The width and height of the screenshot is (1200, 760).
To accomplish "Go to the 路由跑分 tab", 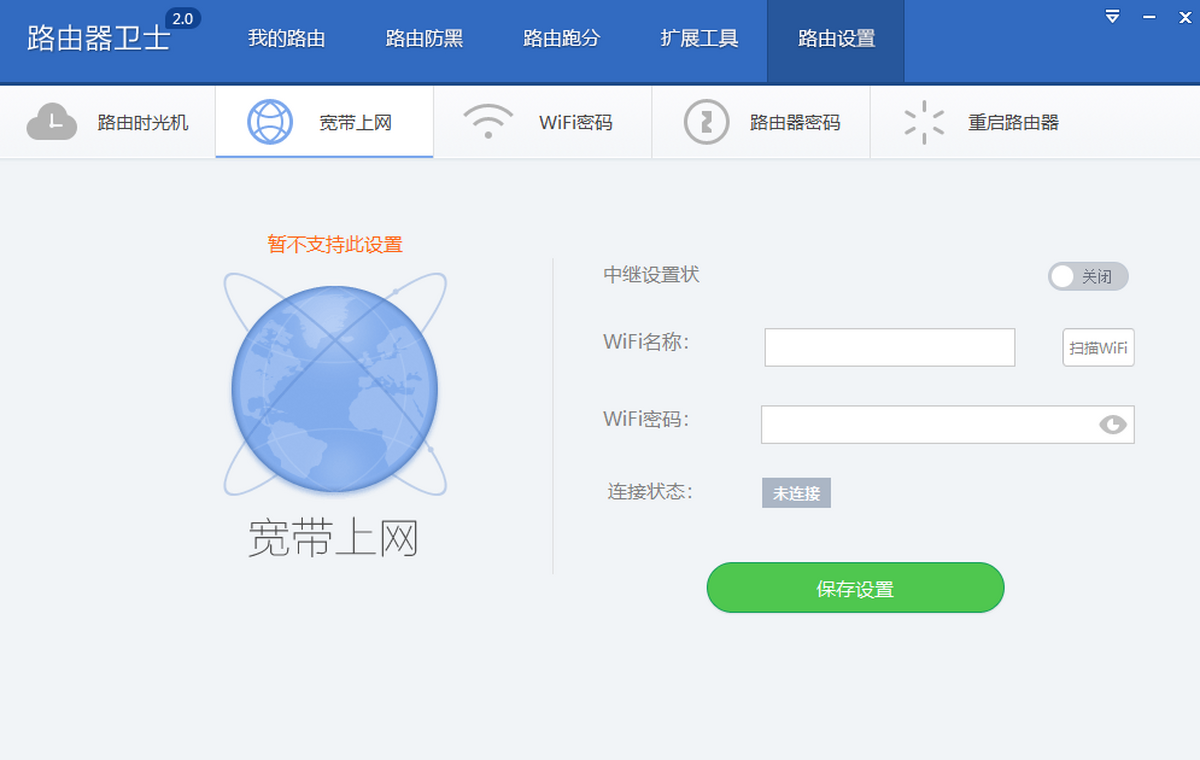I will pos(562,39).
